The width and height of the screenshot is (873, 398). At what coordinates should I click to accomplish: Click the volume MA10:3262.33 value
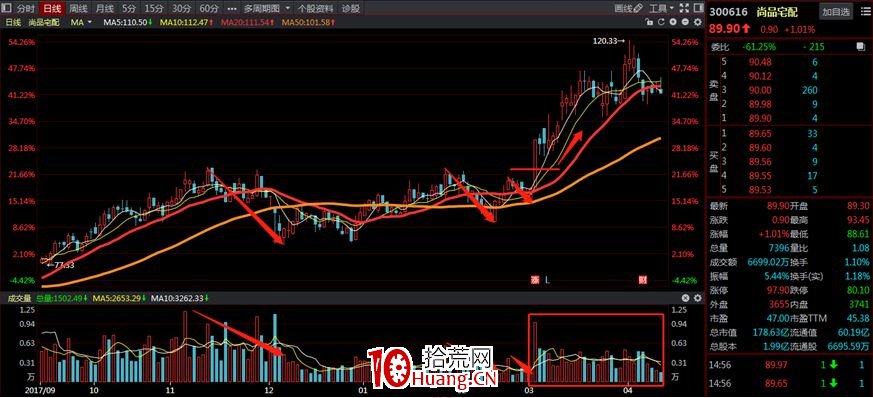coord(180,299)
